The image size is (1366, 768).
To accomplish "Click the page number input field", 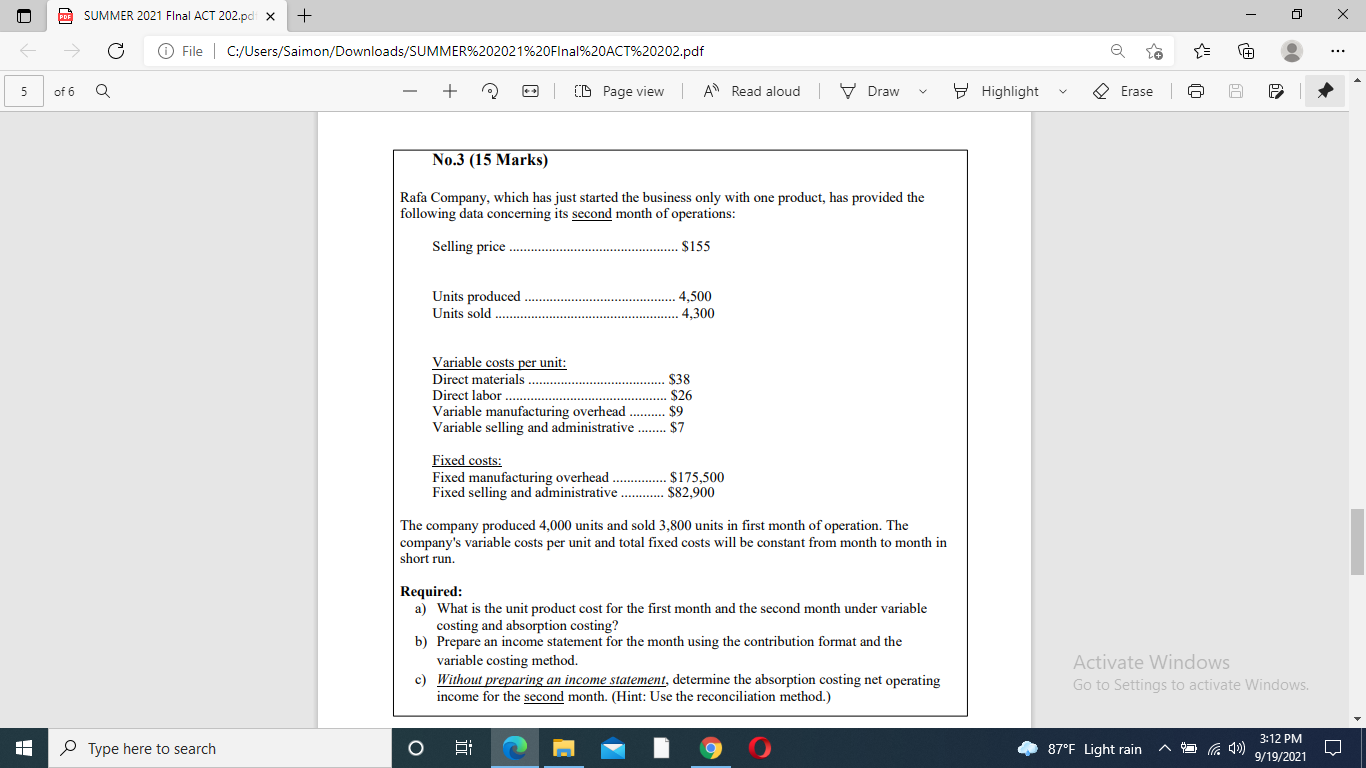I will pyautogui.click(x=23, y=91).
